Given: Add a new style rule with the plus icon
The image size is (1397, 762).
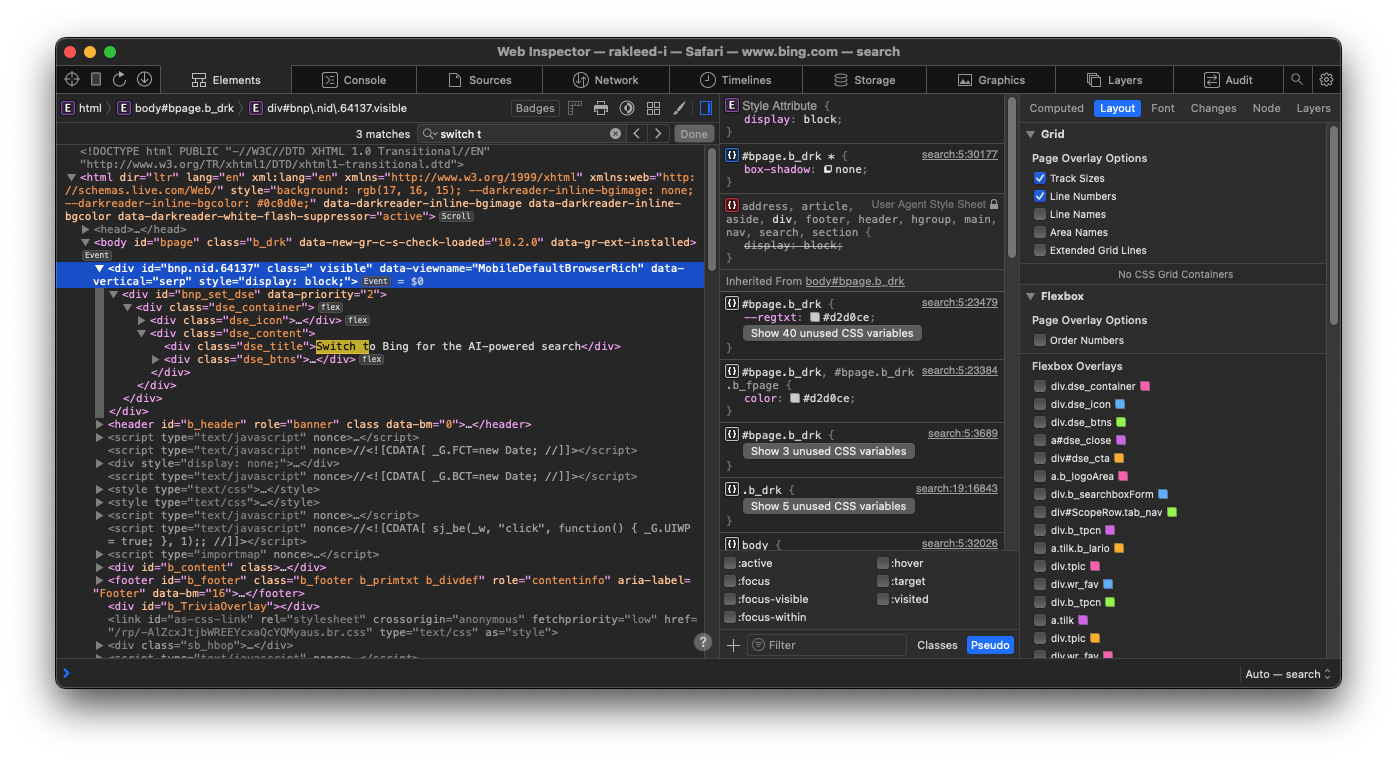Looking at the screenshot, I should [733, 645].
